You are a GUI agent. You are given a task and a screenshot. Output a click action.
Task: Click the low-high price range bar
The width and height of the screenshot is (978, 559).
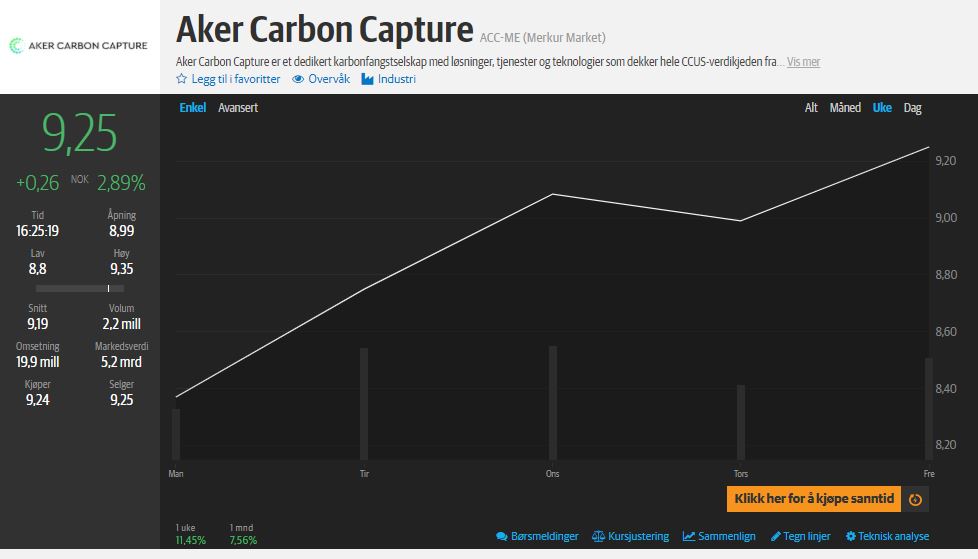(80, 288)
